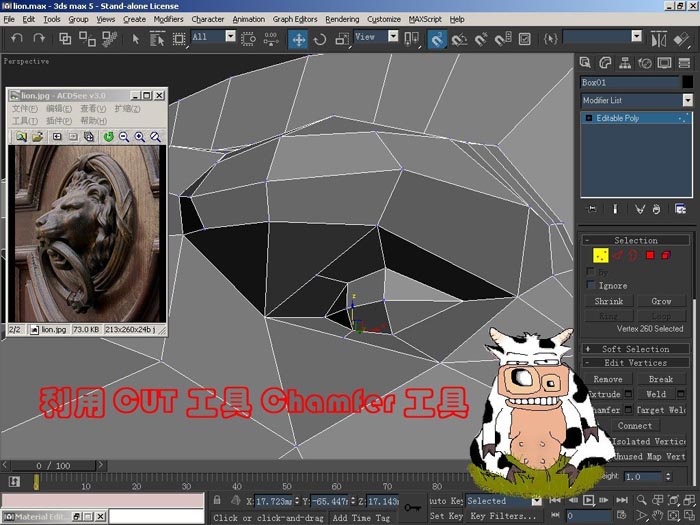Screen dimensions: 700x525
Task: Select Border sub-object level icon
Action: (633, 255)
